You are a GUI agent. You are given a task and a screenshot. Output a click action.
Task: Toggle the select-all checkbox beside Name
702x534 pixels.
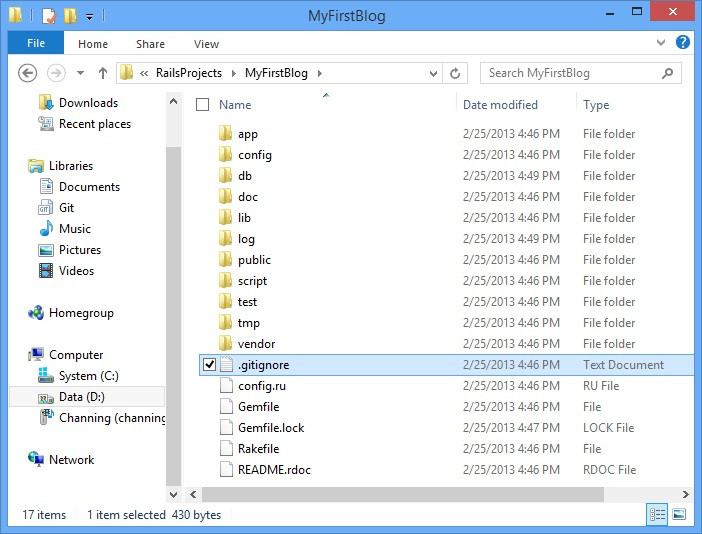tap(202, 105)
